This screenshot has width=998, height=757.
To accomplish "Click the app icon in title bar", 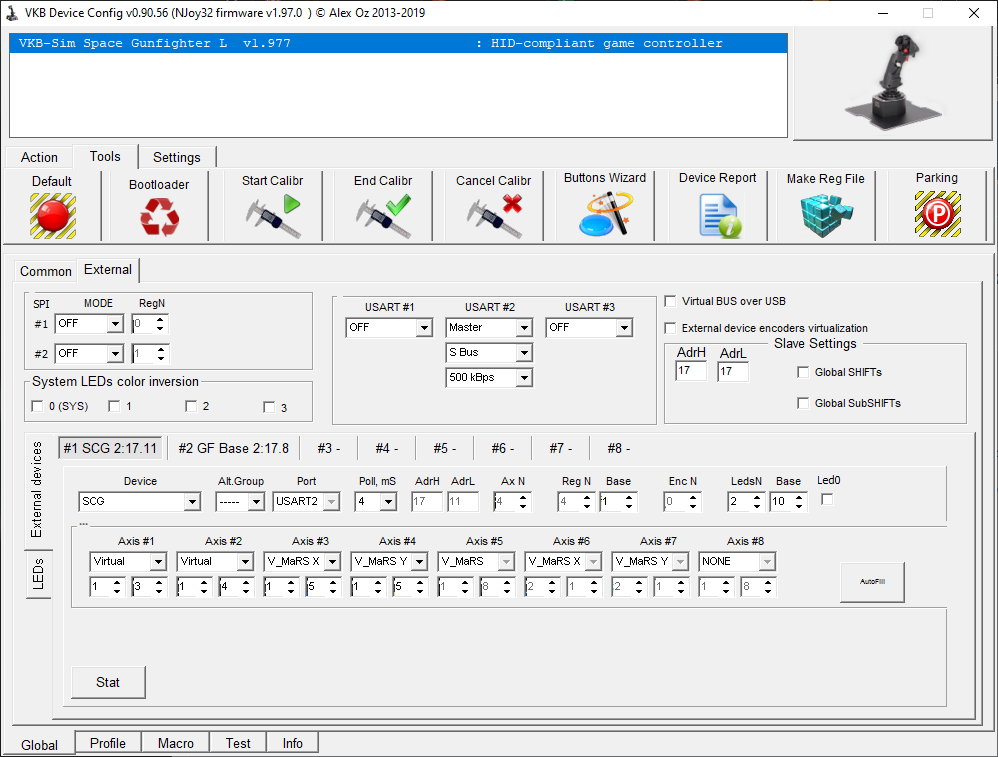I will (11, 13).
